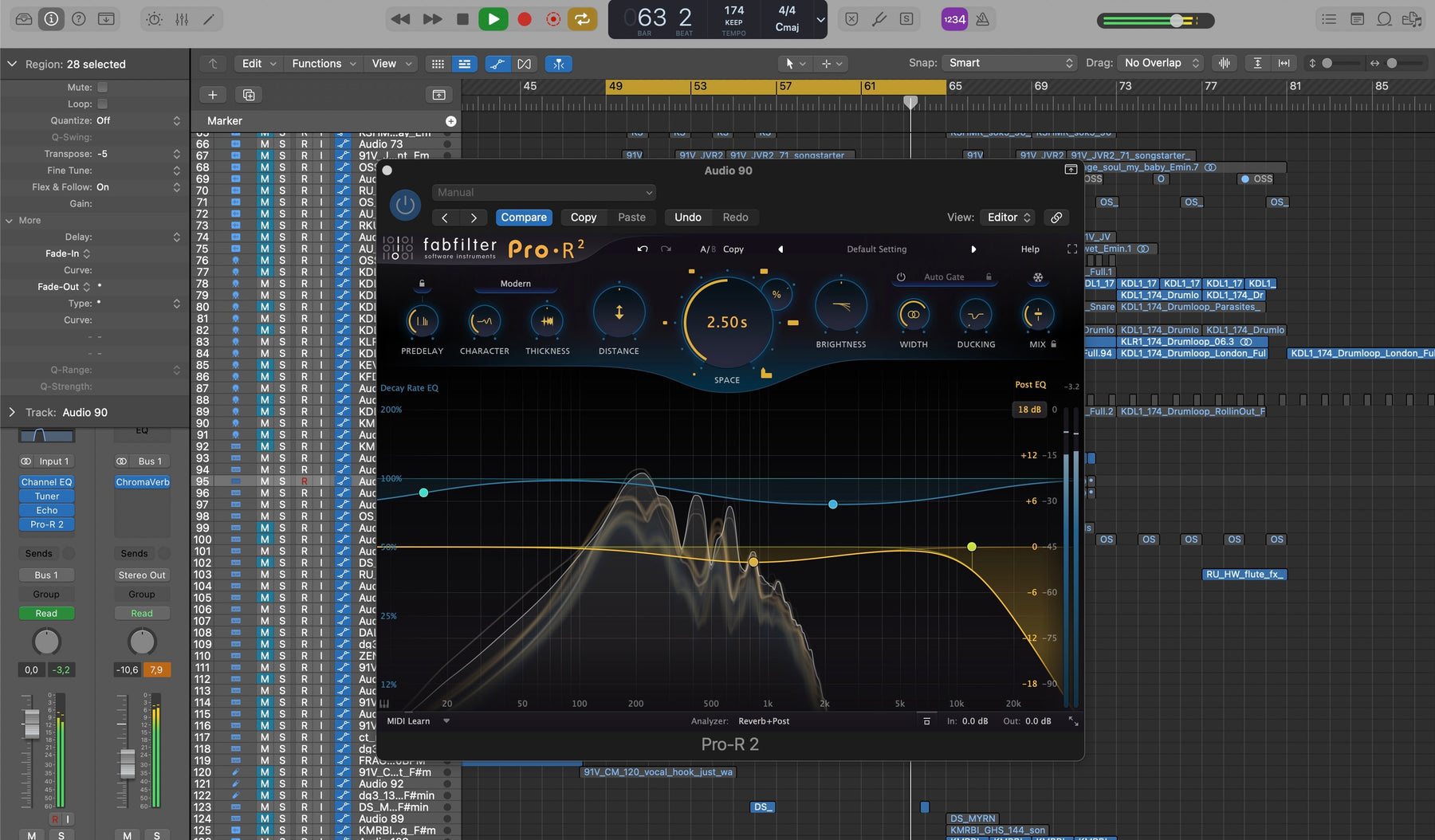Toggle the Mix lock icon
The height and width of the screenshot is (840, 1435).
tap(1054, 344)
